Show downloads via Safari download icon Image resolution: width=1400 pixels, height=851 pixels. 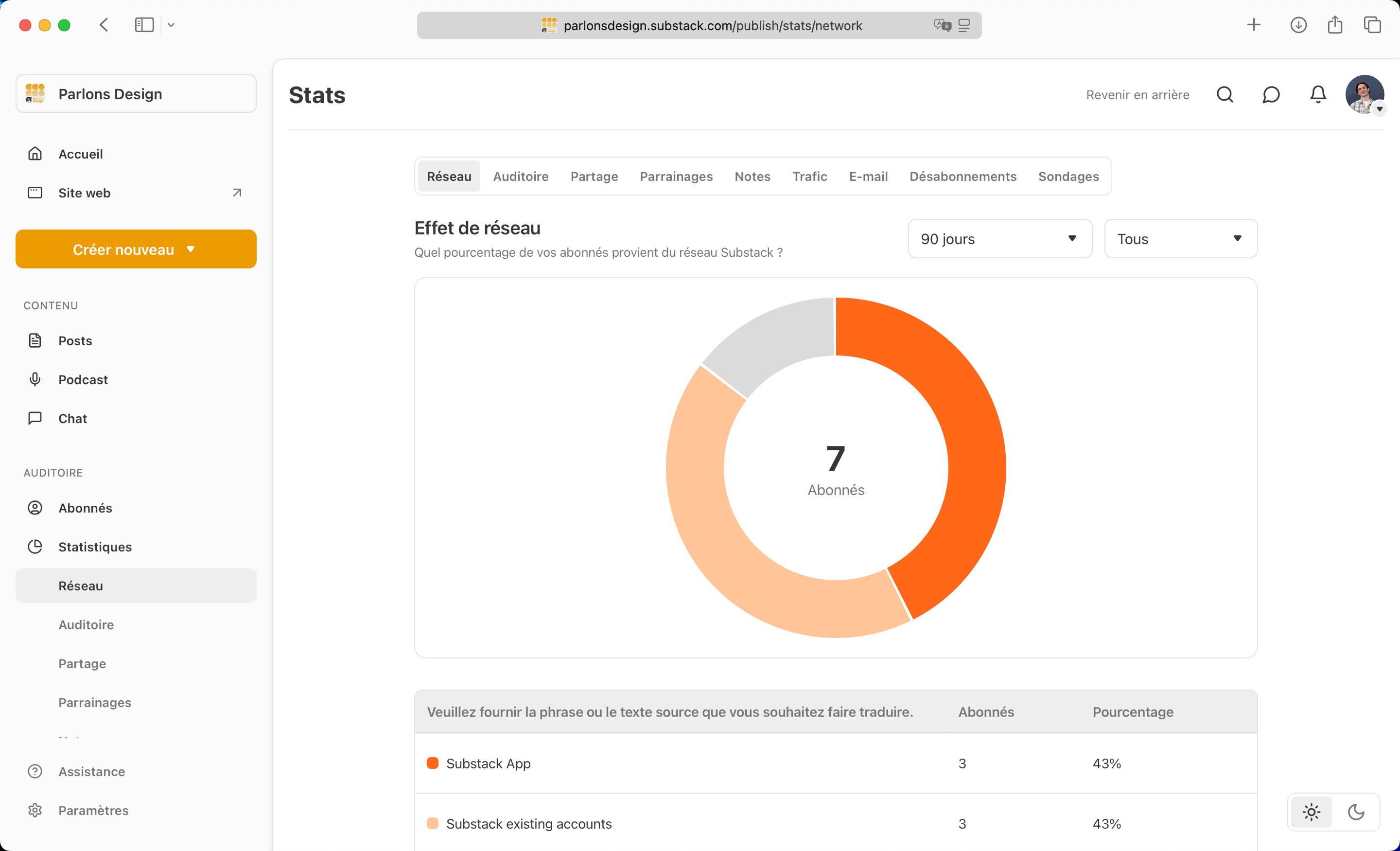tap(1298, 25)
